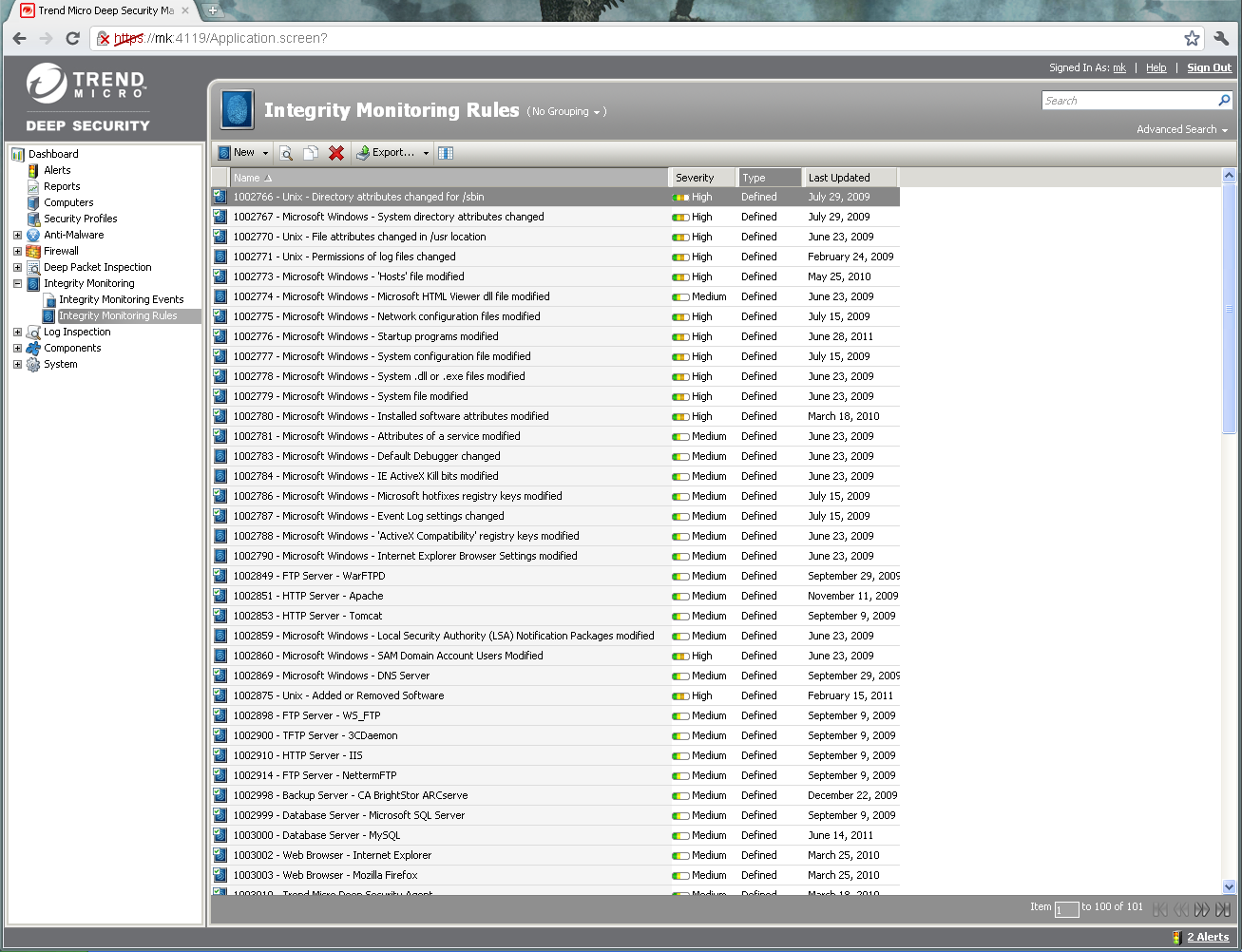Expand the System tree node
The image size is (1242, 952).
17,364
